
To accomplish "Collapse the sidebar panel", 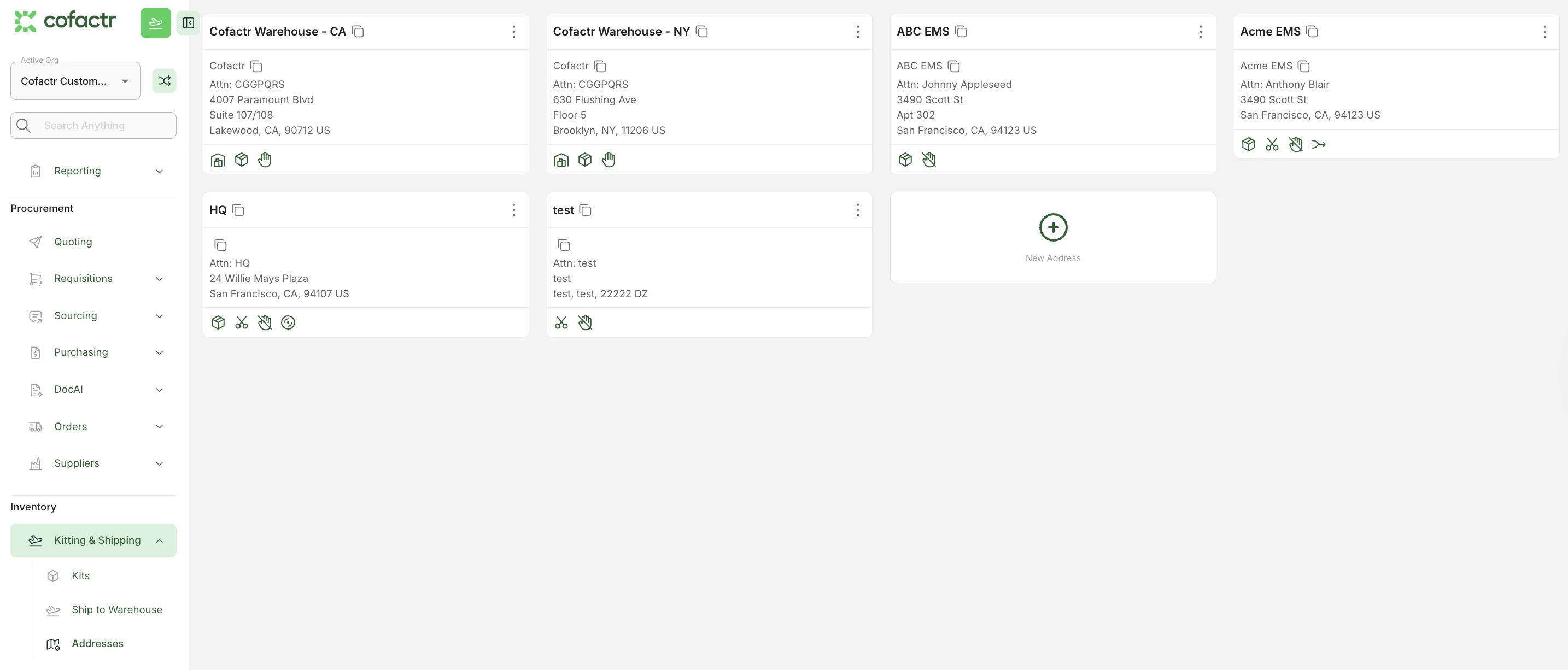I will (188, 23).
